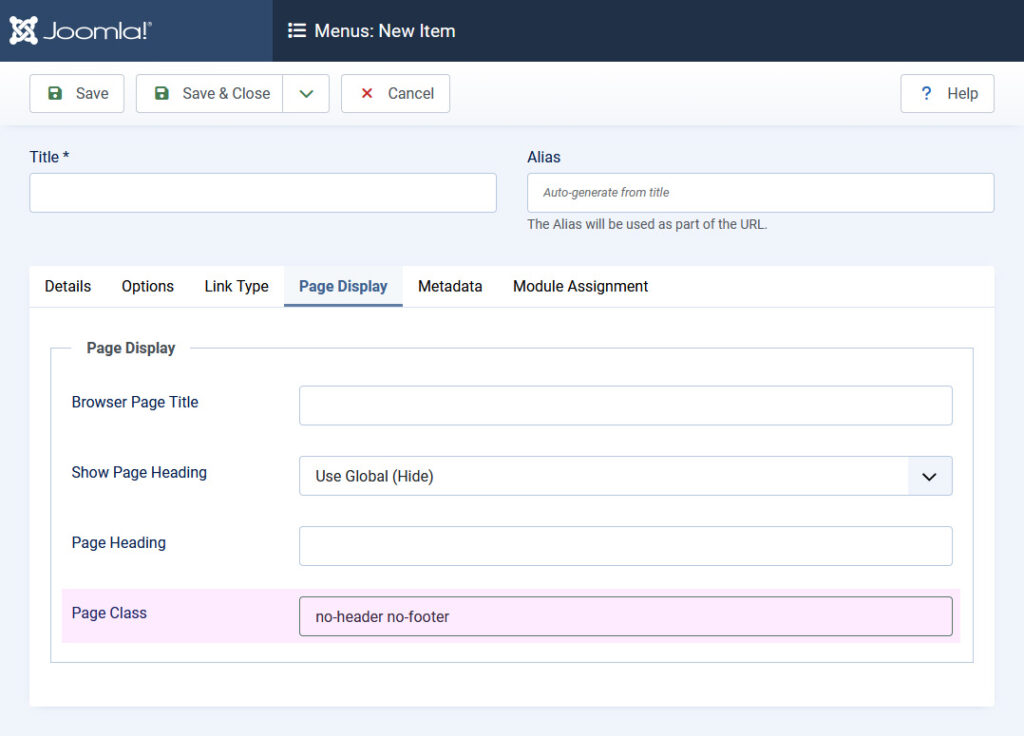Go to the Metadata tab

click(x=450, y=286)
